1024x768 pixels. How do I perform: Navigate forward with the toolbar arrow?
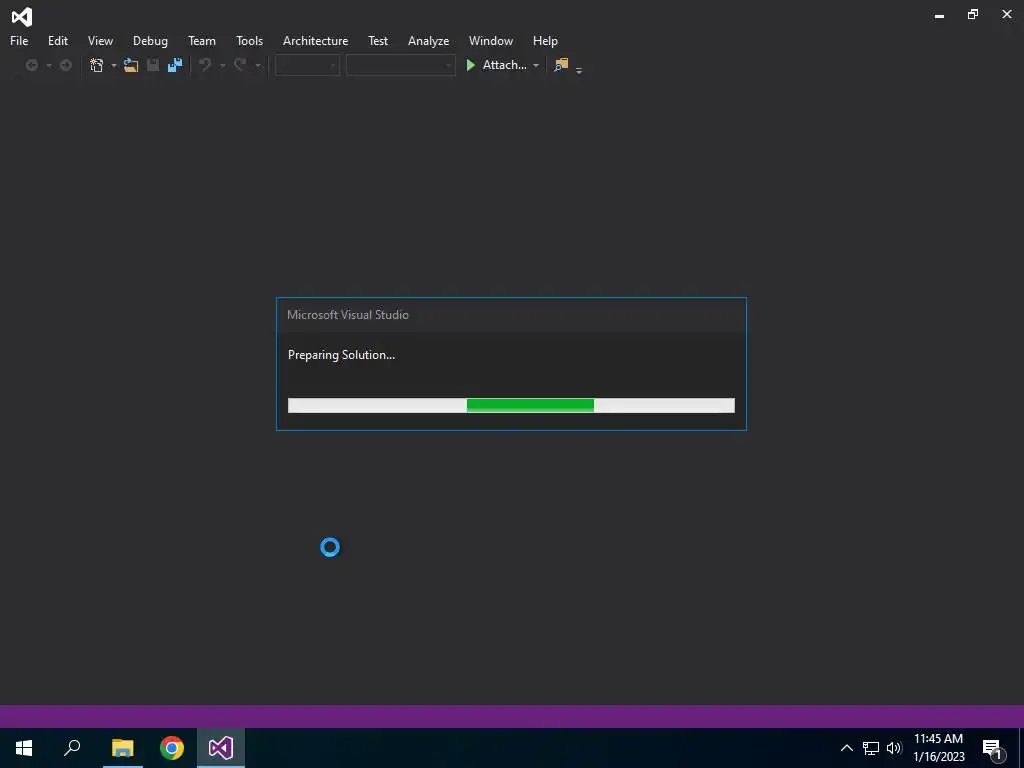pos(65,65)
